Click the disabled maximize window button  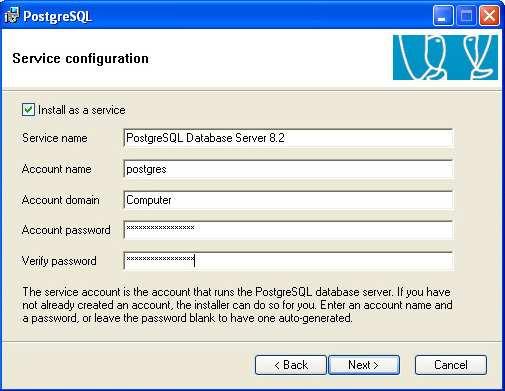(466, 15)
